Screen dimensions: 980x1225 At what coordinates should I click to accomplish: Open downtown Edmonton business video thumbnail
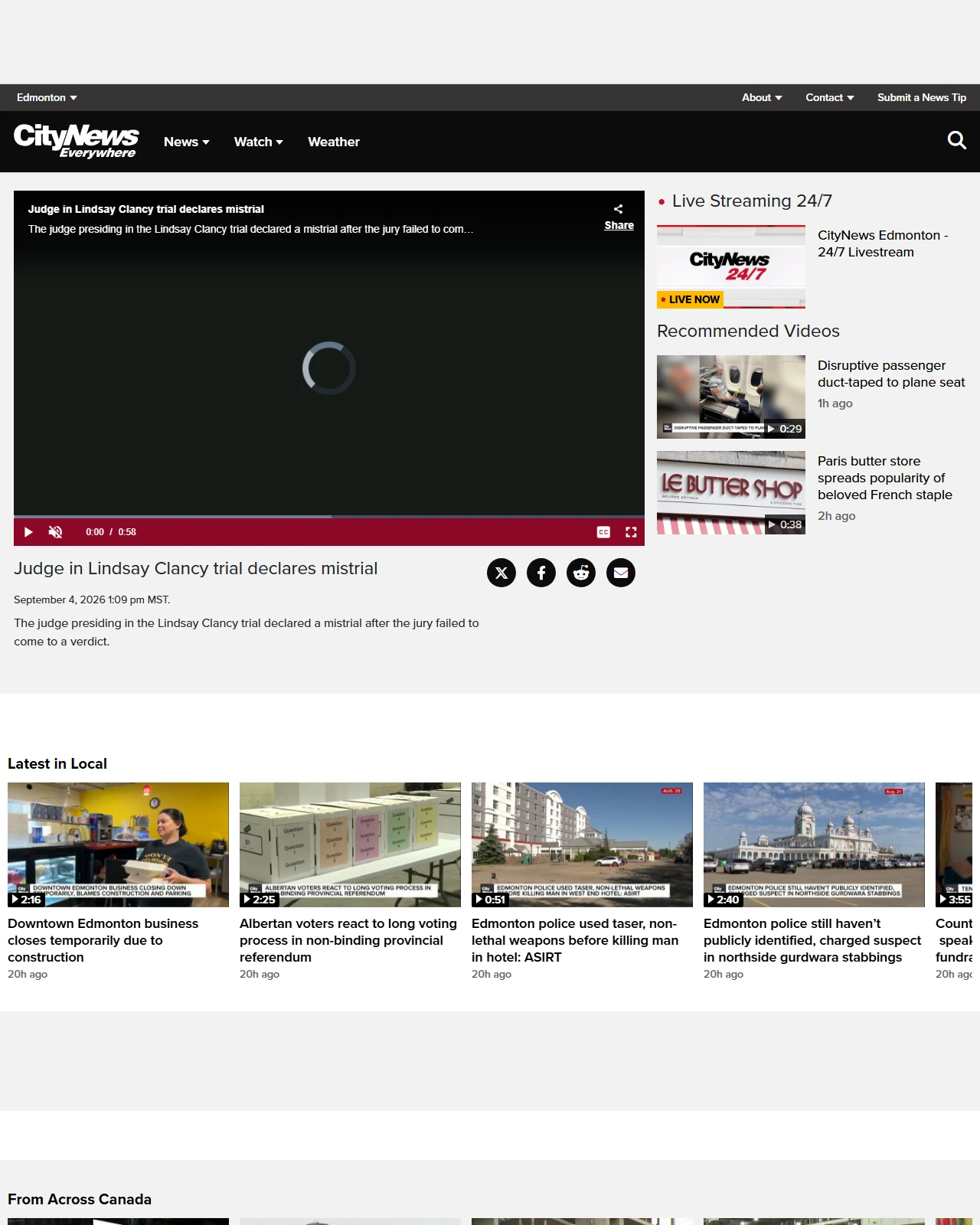click(118, 844)
